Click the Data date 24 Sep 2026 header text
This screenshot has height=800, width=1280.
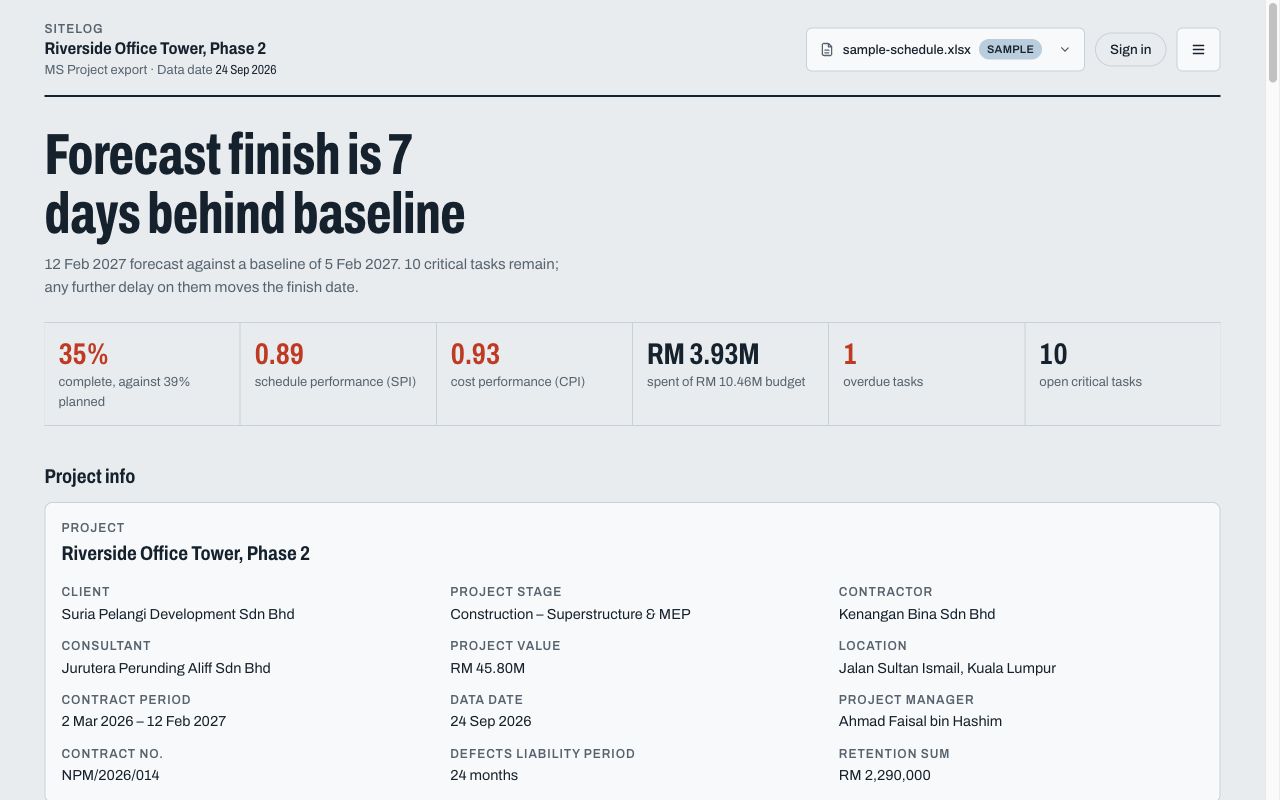217,70
